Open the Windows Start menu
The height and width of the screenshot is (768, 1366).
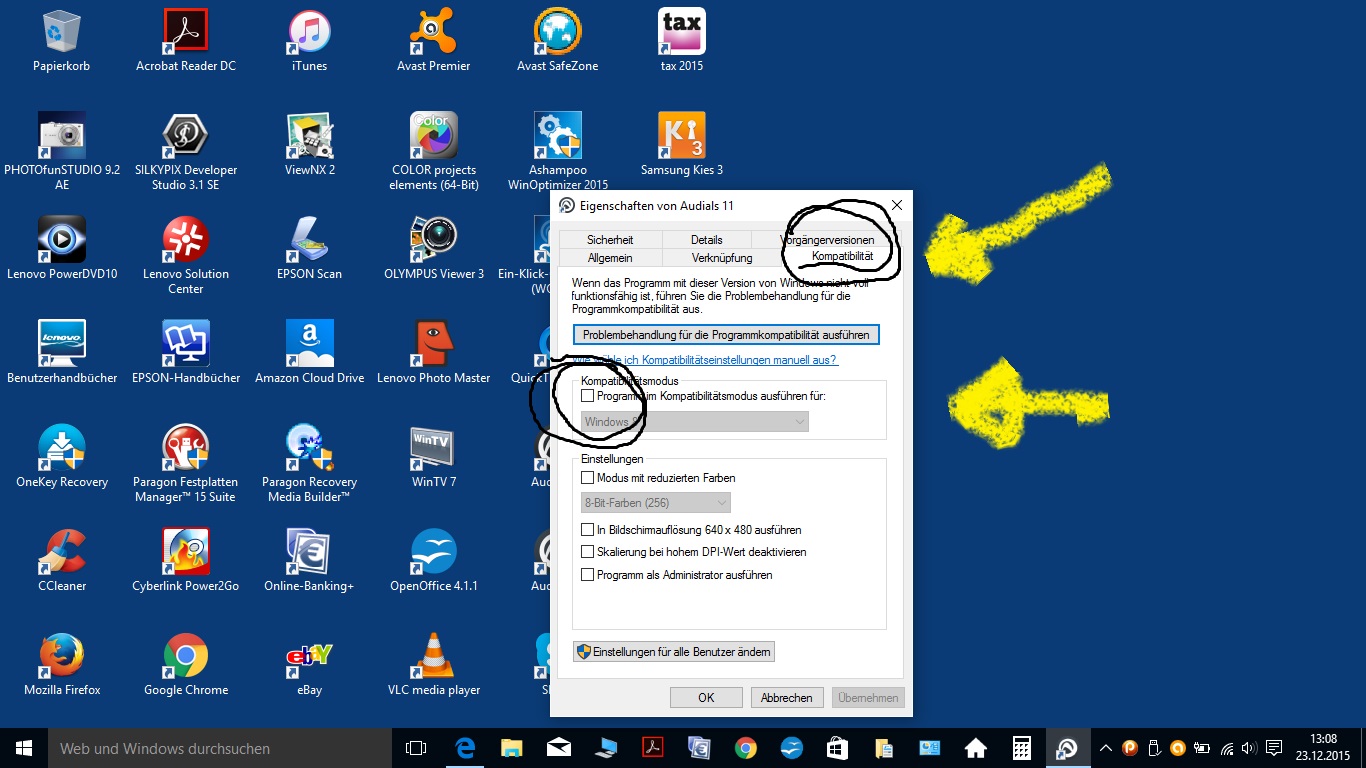[x=24, y=748]
